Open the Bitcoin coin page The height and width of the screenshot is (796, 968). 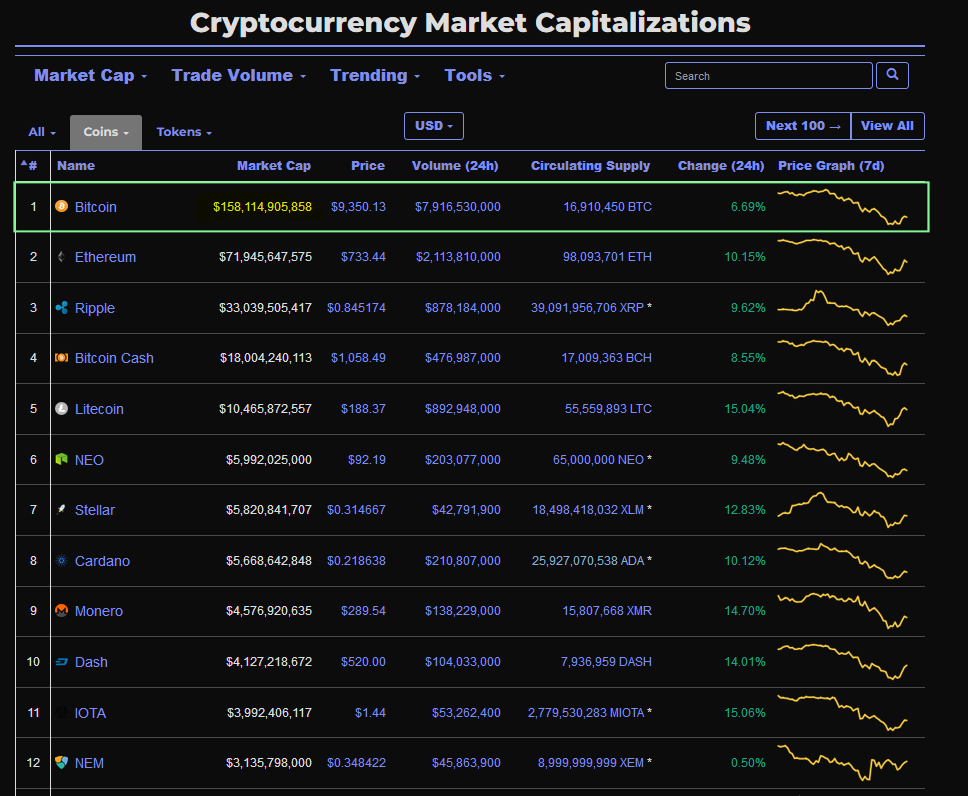coord(96,207)
